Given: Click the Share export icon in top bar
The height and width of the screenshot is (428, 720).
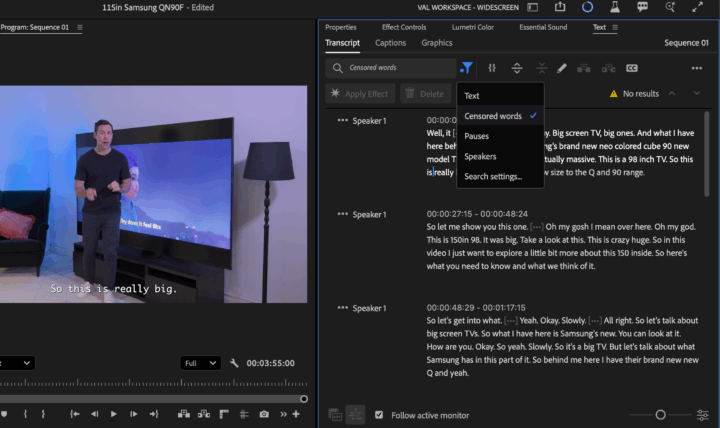Looking at the screenshot, I should (x=560, y=8).
